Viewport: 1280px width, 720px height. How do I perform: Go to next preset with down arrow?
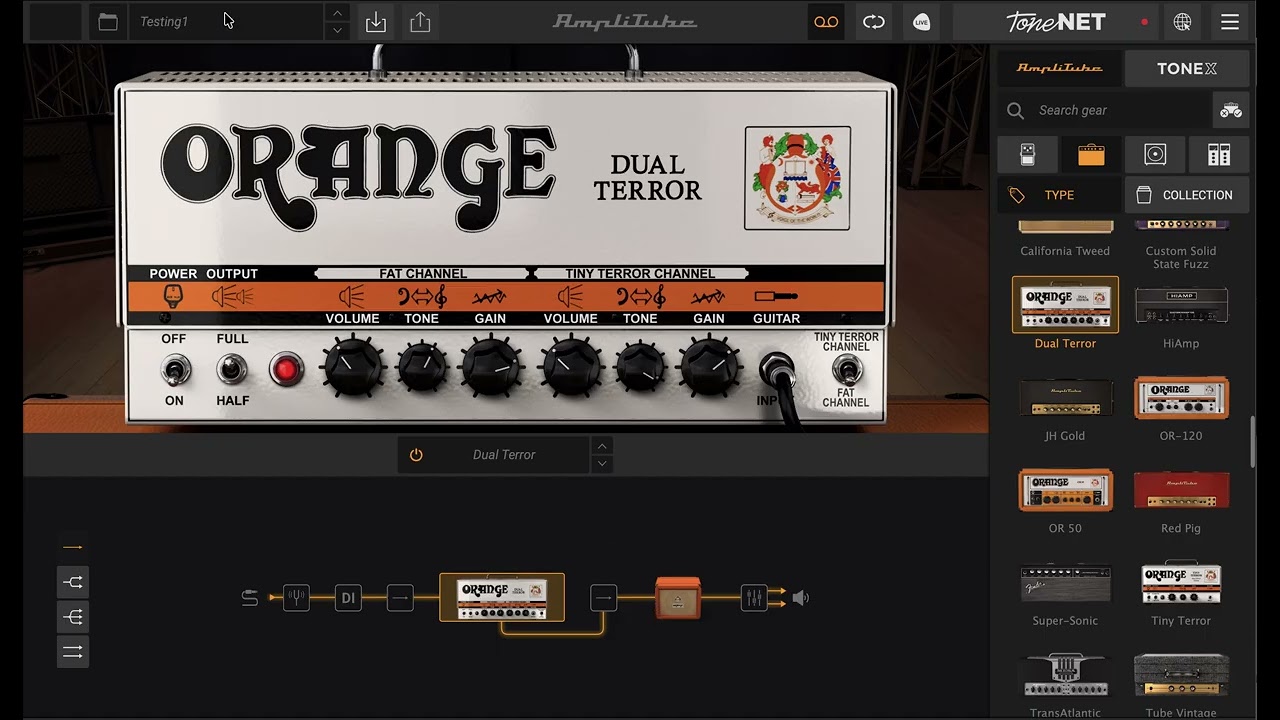[x=337, y=31]
